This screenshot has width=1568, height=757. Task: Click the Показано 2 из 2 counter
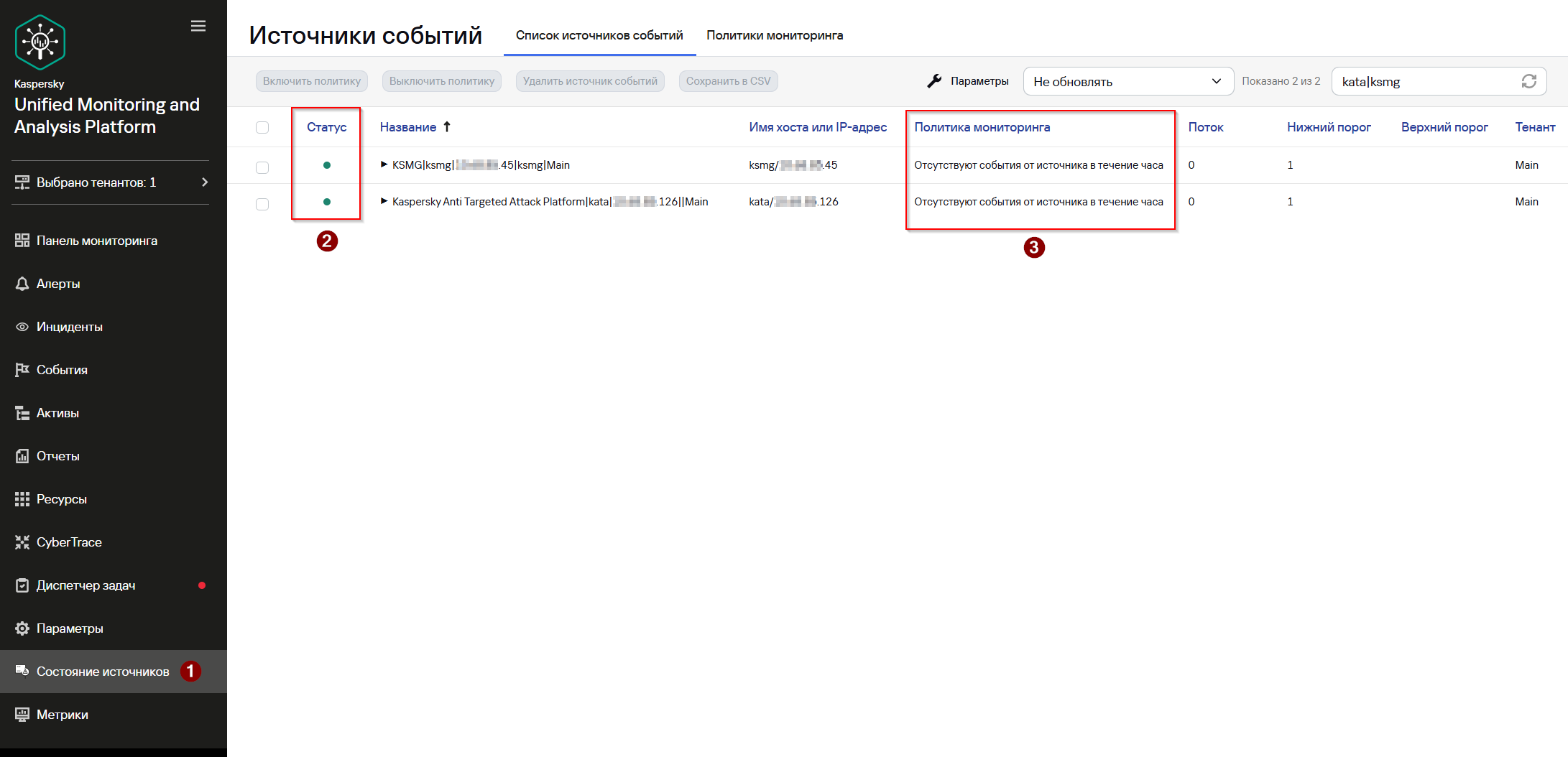(1281, 81)
